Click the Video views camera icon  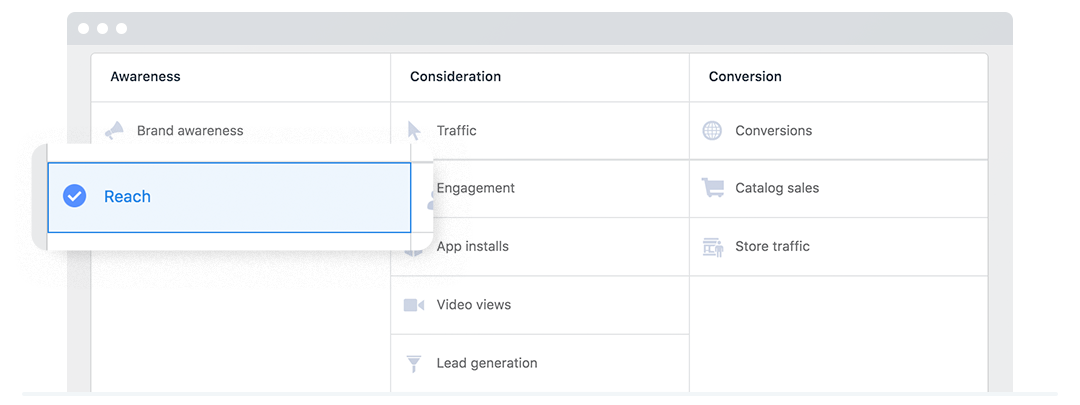tap(414, 304)
